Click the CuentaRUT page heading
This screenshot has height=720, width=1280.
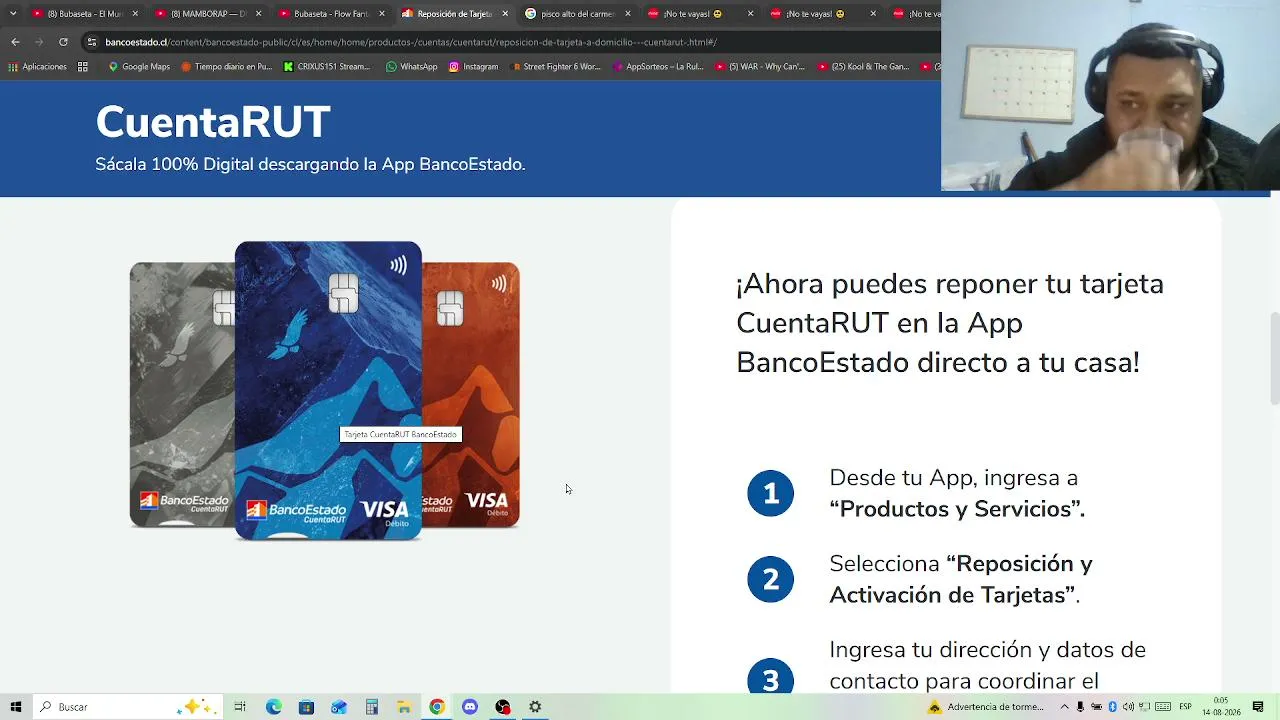213,122
